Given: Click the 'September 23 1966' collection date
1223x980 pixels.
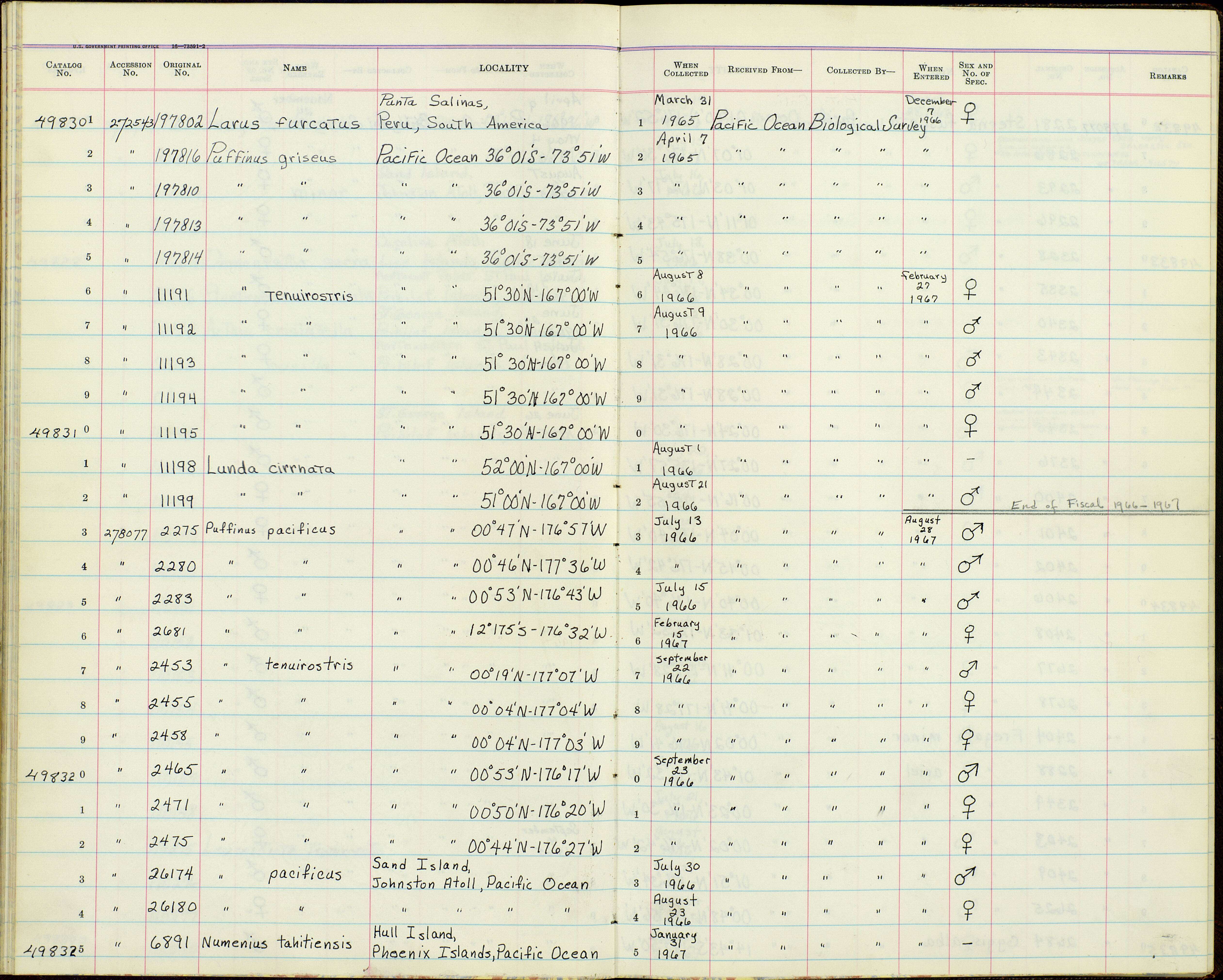Looking at the screenshot, I should click(x=682, y=772).
